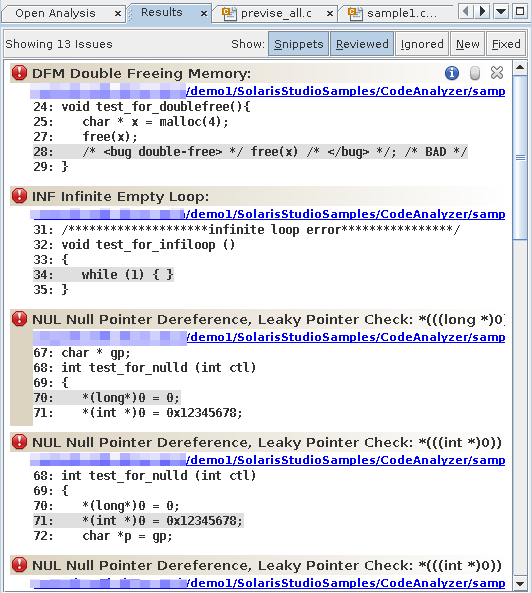Click the error icon of the (long *)0 null pointer issue
The image size is (532, 593).
(19, 318)
